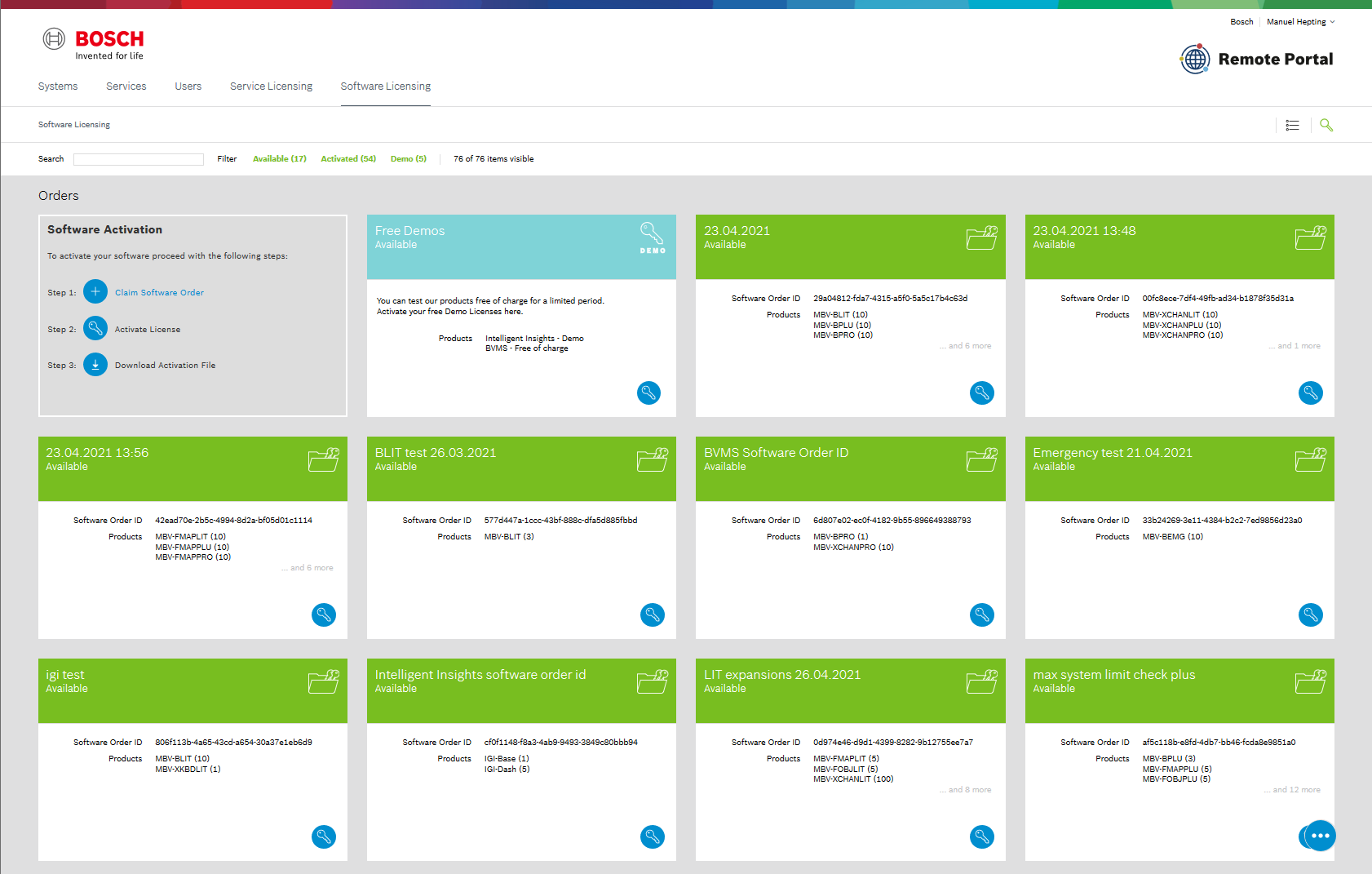Toggle the Demo (5) filter

408,159
